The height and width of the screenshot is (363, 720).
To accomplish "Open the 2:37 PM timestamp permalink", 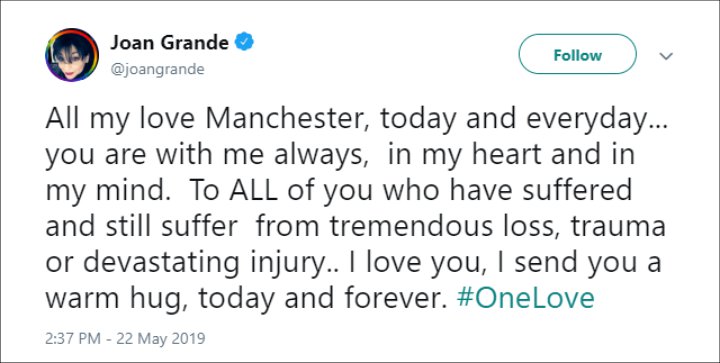I will [x=73, y=339].
